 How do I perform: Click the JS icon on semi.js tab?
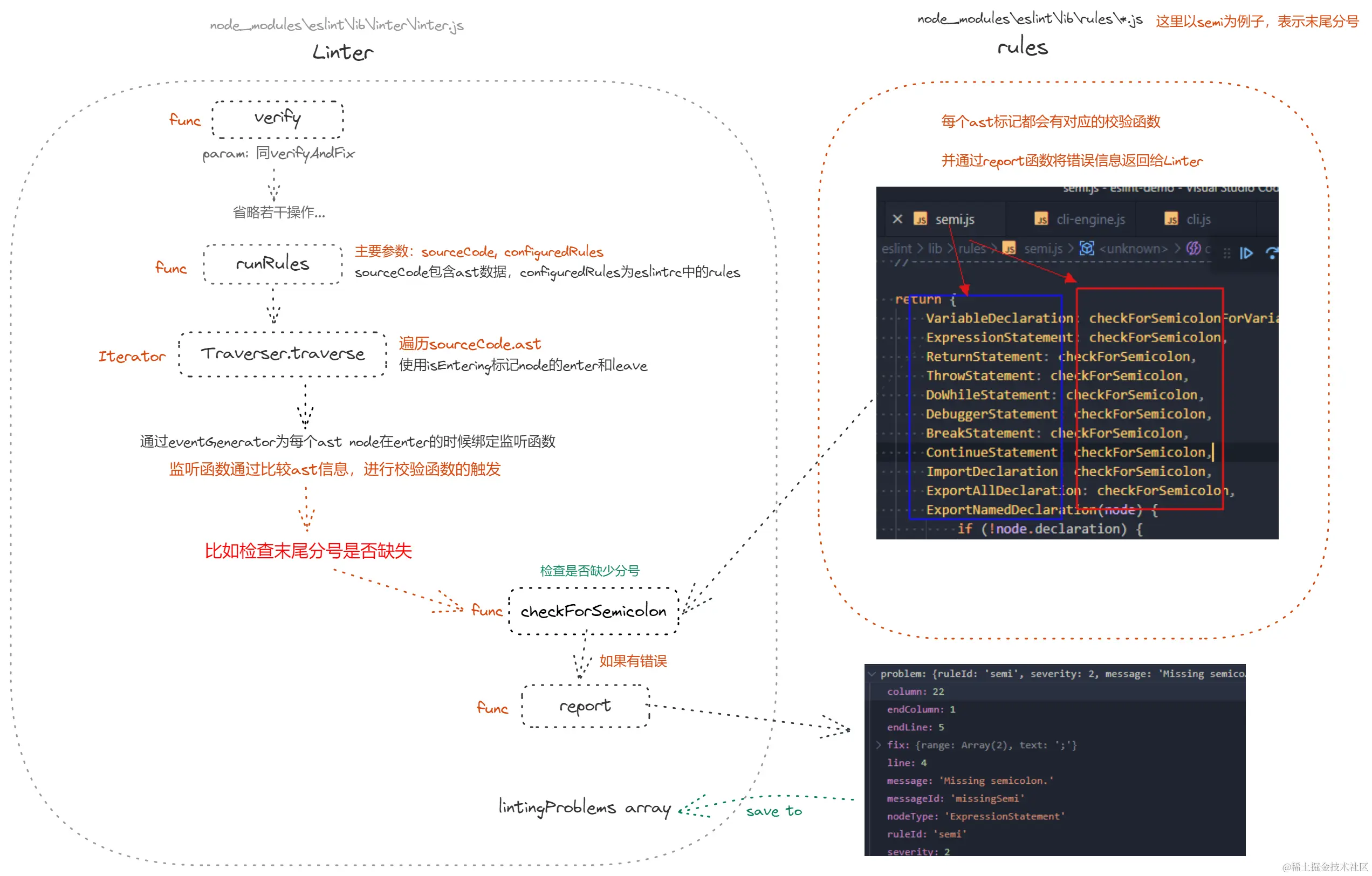point(920,220)
